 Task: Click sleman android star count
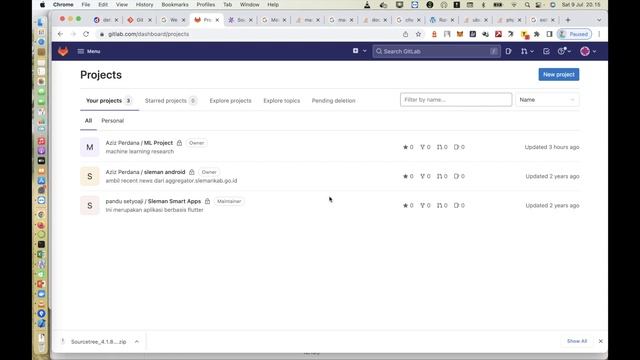[408, 176]
